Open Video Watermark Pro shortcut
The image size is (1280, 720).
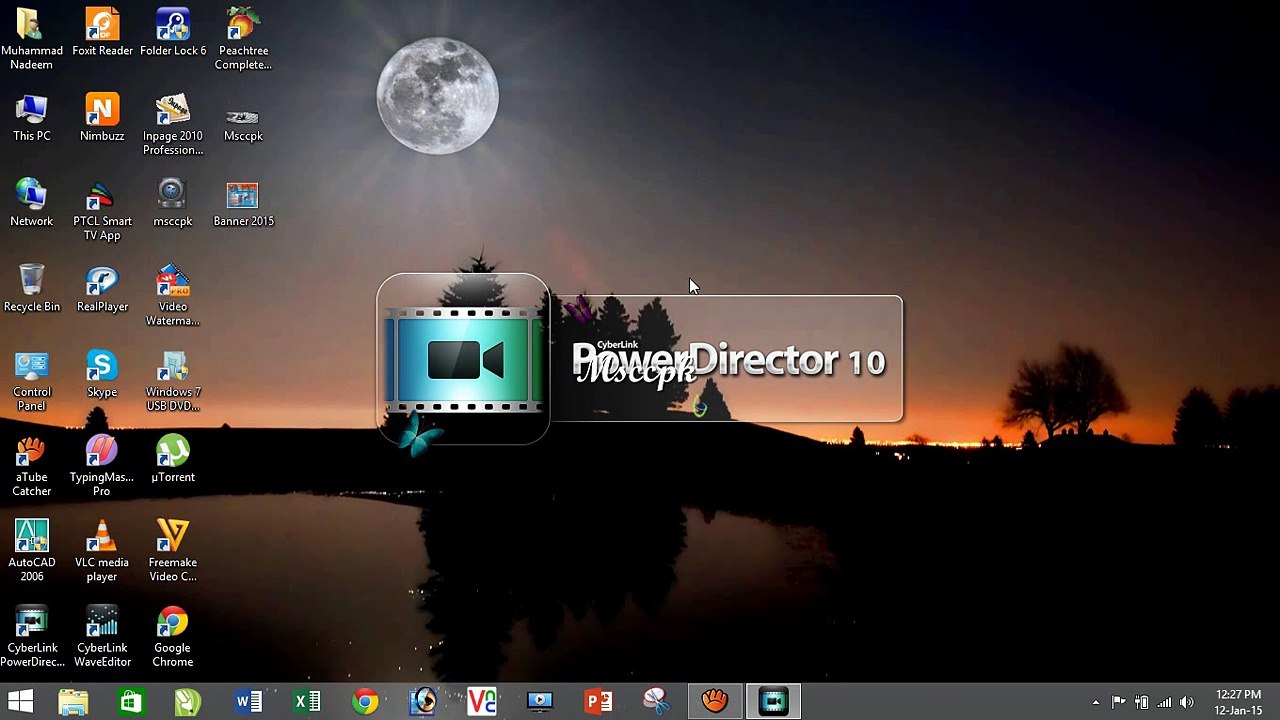(173, 295)
